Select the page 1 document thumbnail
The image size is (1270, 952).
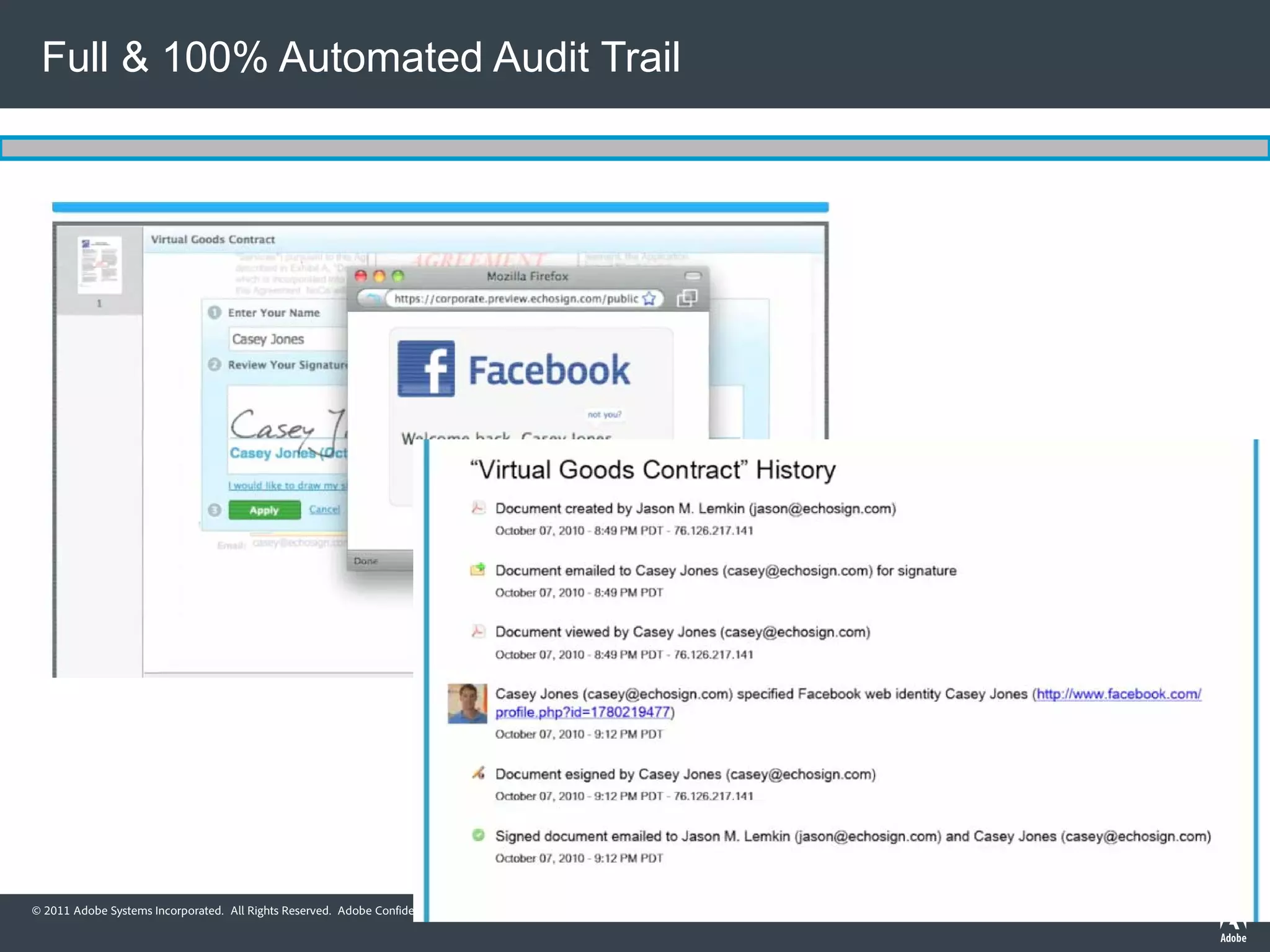coord(99,265)
